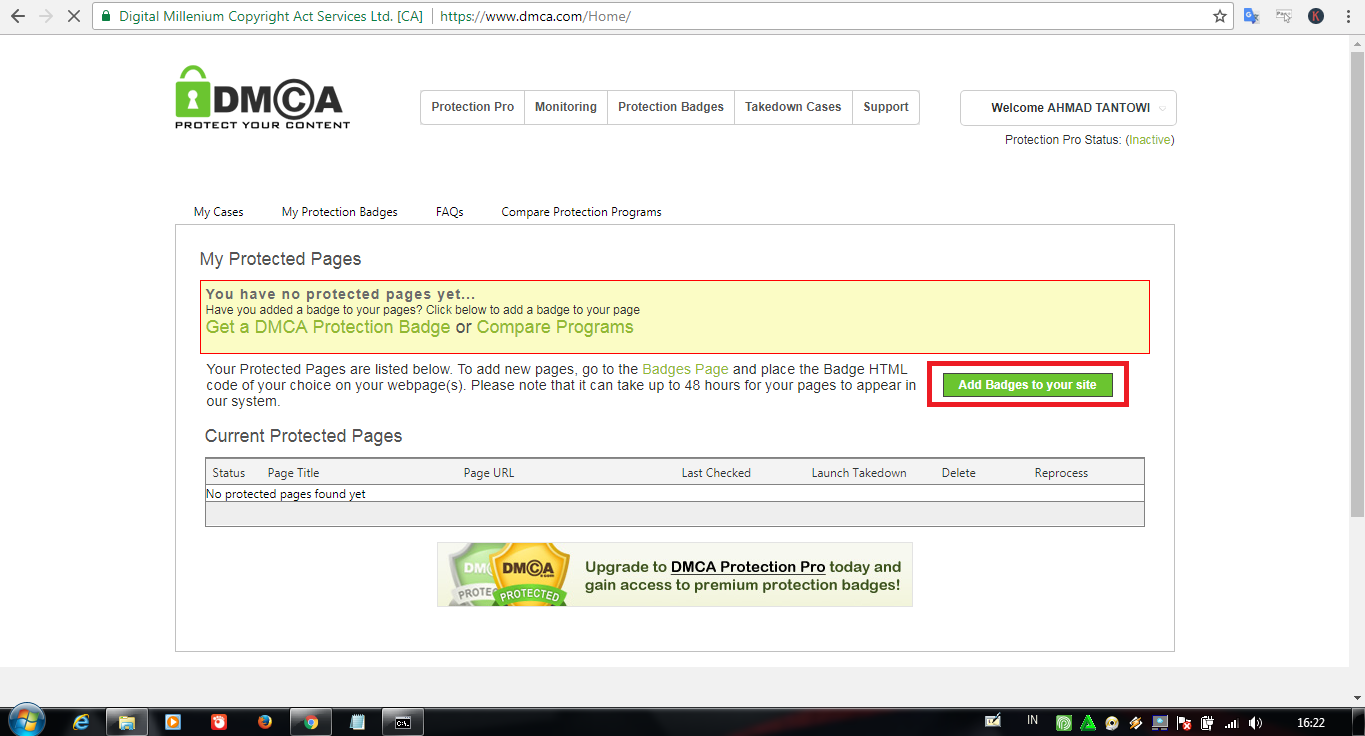Click No protected pages found yet text

(x=286, y=494)
